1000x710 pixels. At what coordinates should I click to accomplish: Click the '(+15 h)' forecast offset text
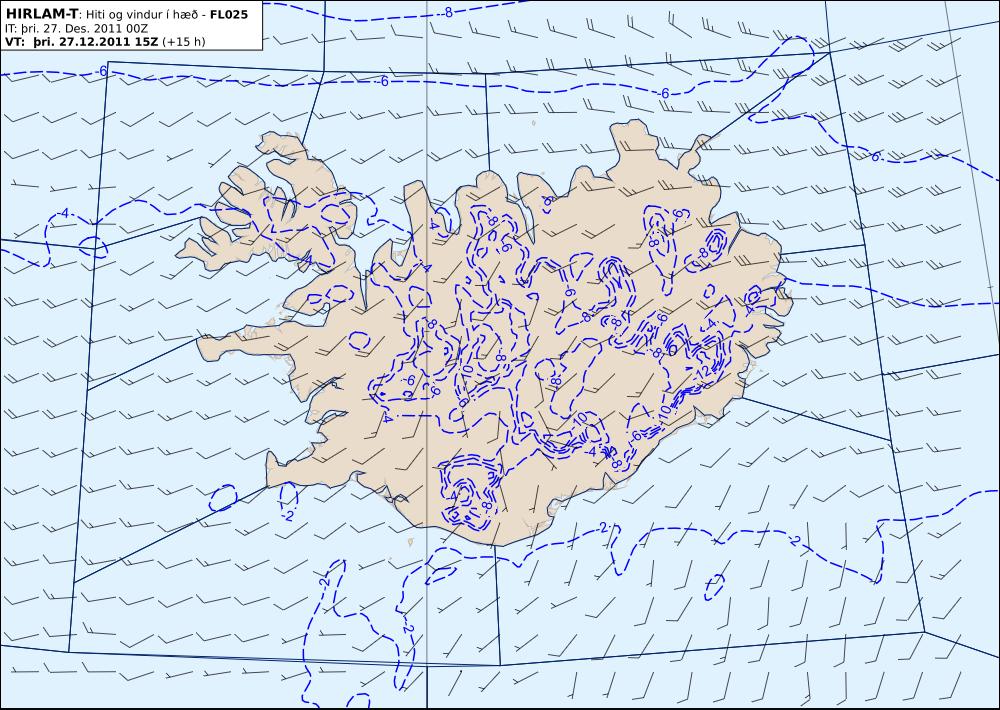[x=184, y=42]
